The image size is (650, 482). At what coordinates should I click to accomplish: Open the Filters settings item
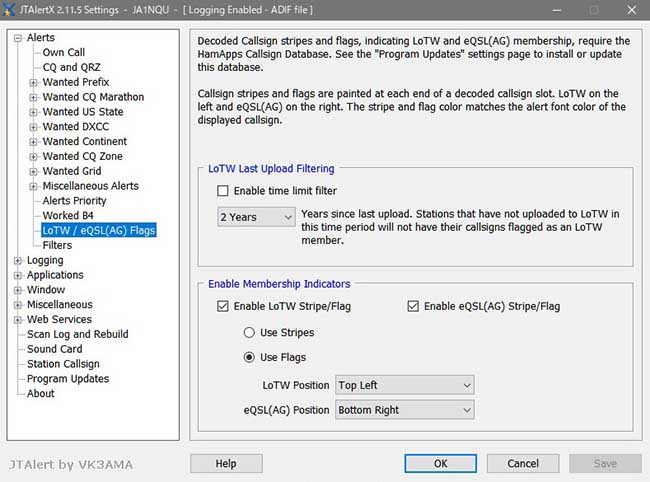pos(57,245)
